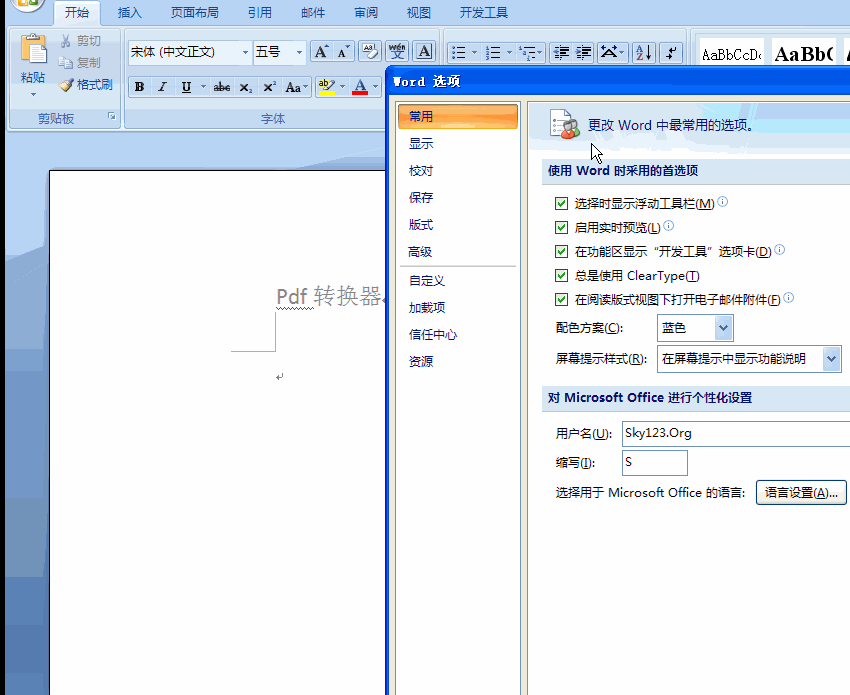Click the Increase Indent icon
Image resolution: width=850 pixels, height=695 pixels.
coord(583,53)
